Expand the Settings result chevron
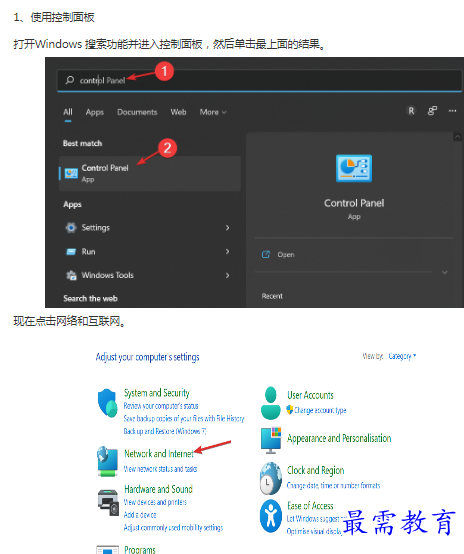Image resolution: width=464 pixels, height=554 pixels. [x=228, y=228]
